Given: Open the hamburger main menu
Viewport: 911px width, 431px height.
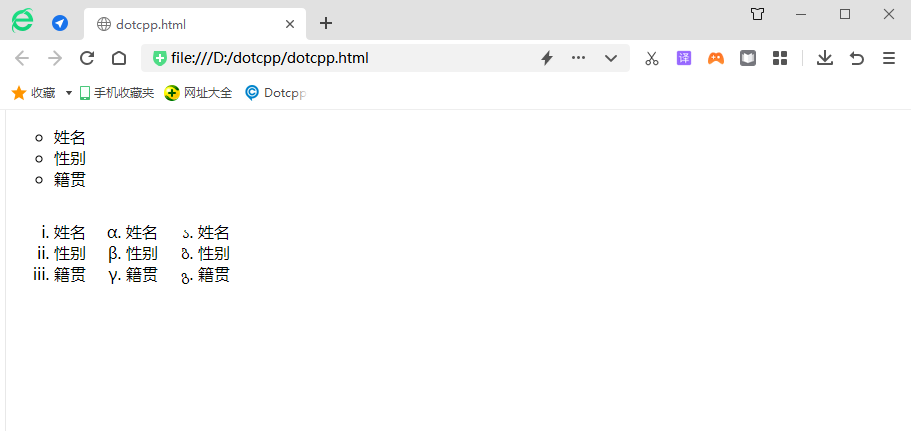Looking at the screenshot, I should coord(888,58).
